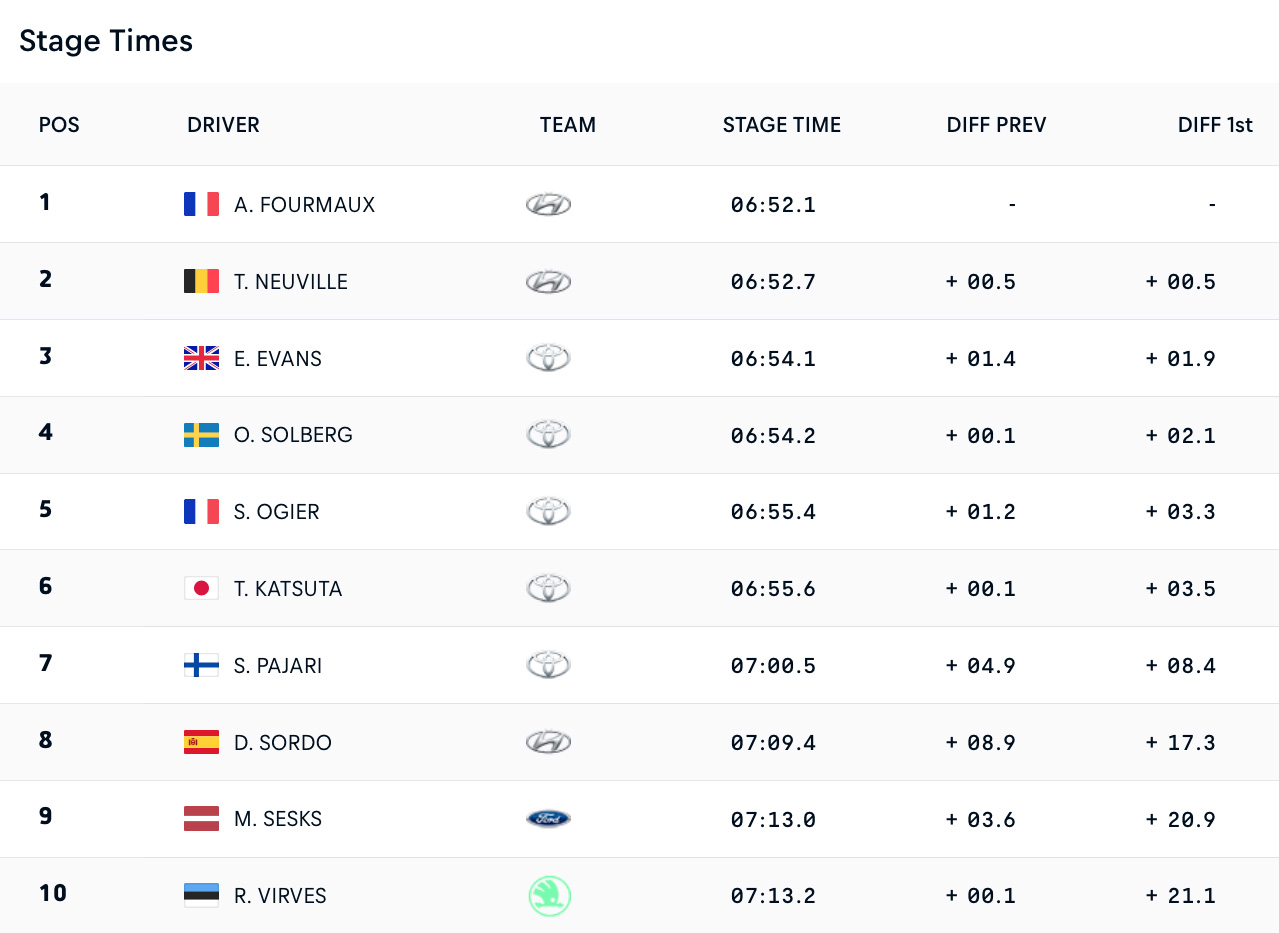Viewport: 1279px width, 933px height.
Task: Click the Ford logo next to M. Sesks
Action: click(548, 819)
